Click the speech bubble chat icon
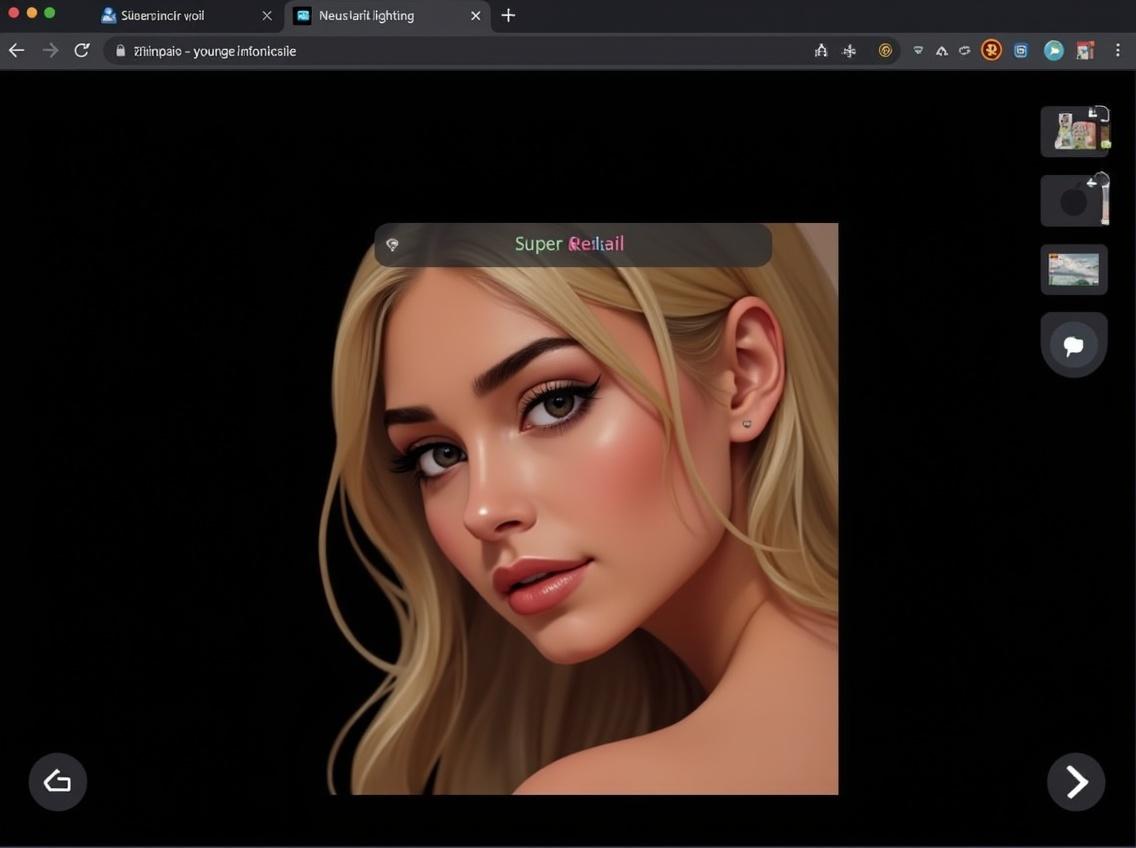The width and height of the screenshot is (1136, 848). (1073, 346)
